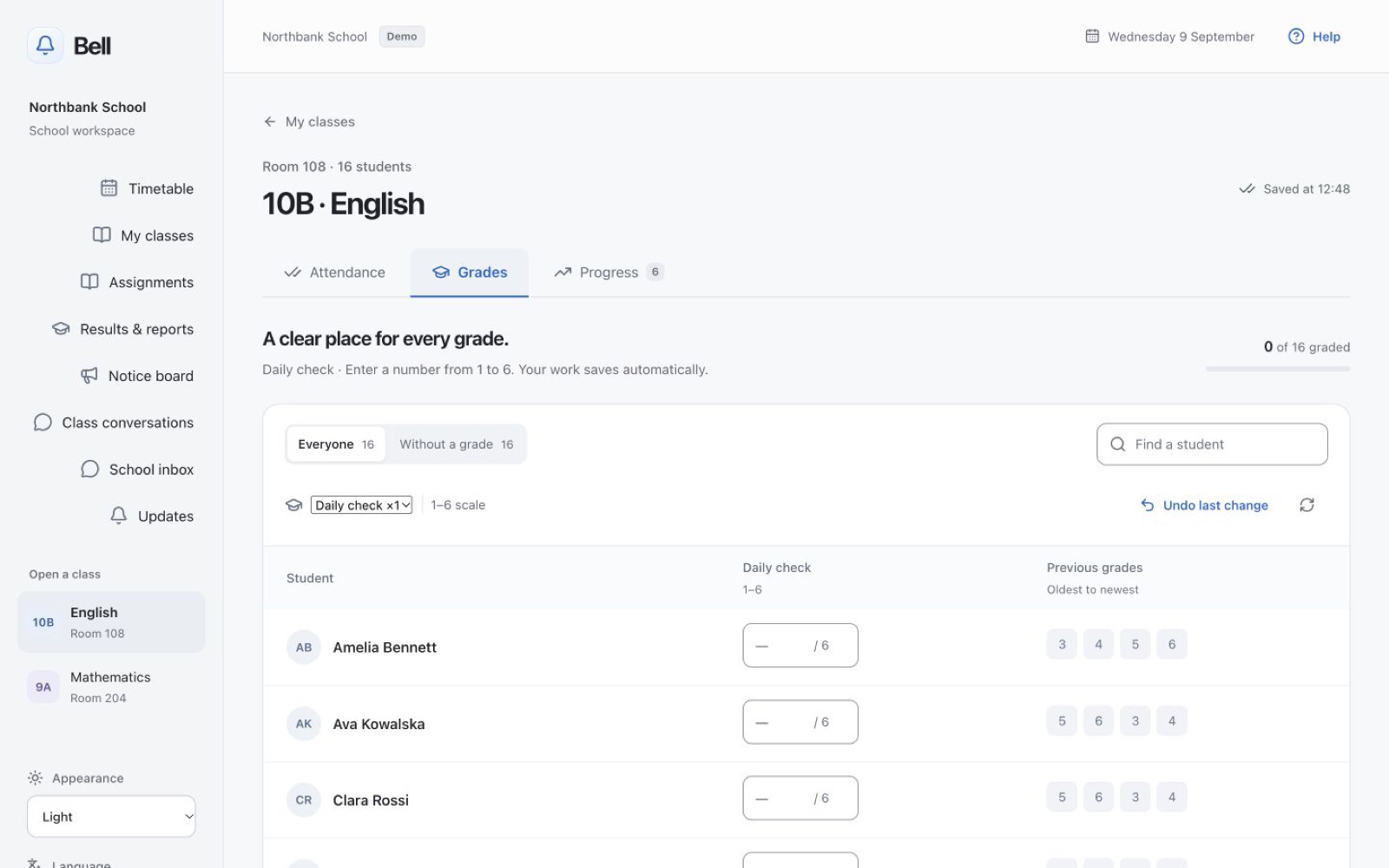This screenshot has height=868, width=1389.
Task: Click the Demo badge
Action: pos(402,36)
